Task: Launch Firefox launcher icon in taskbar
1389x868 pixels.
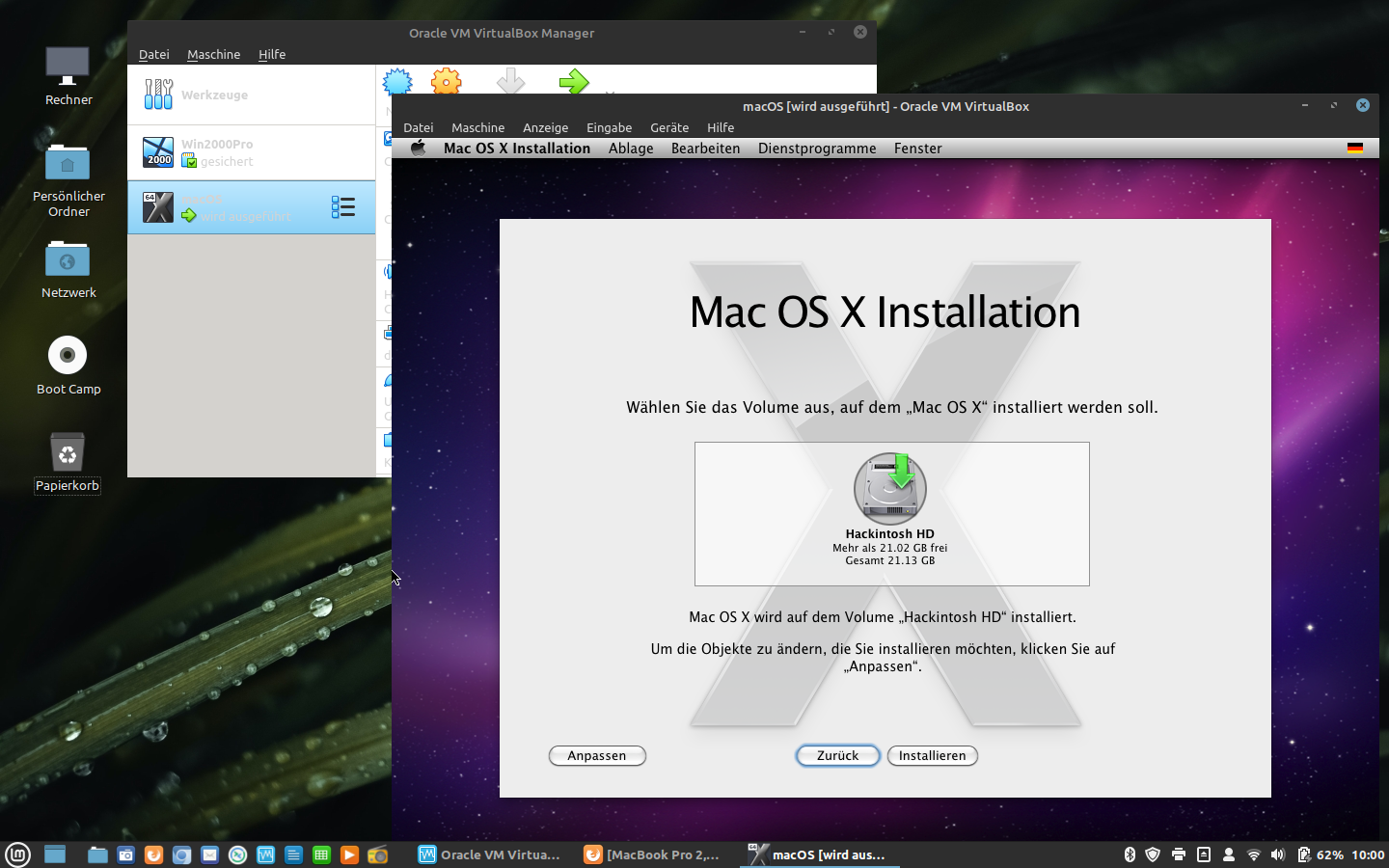Action: tap(153, 854)
